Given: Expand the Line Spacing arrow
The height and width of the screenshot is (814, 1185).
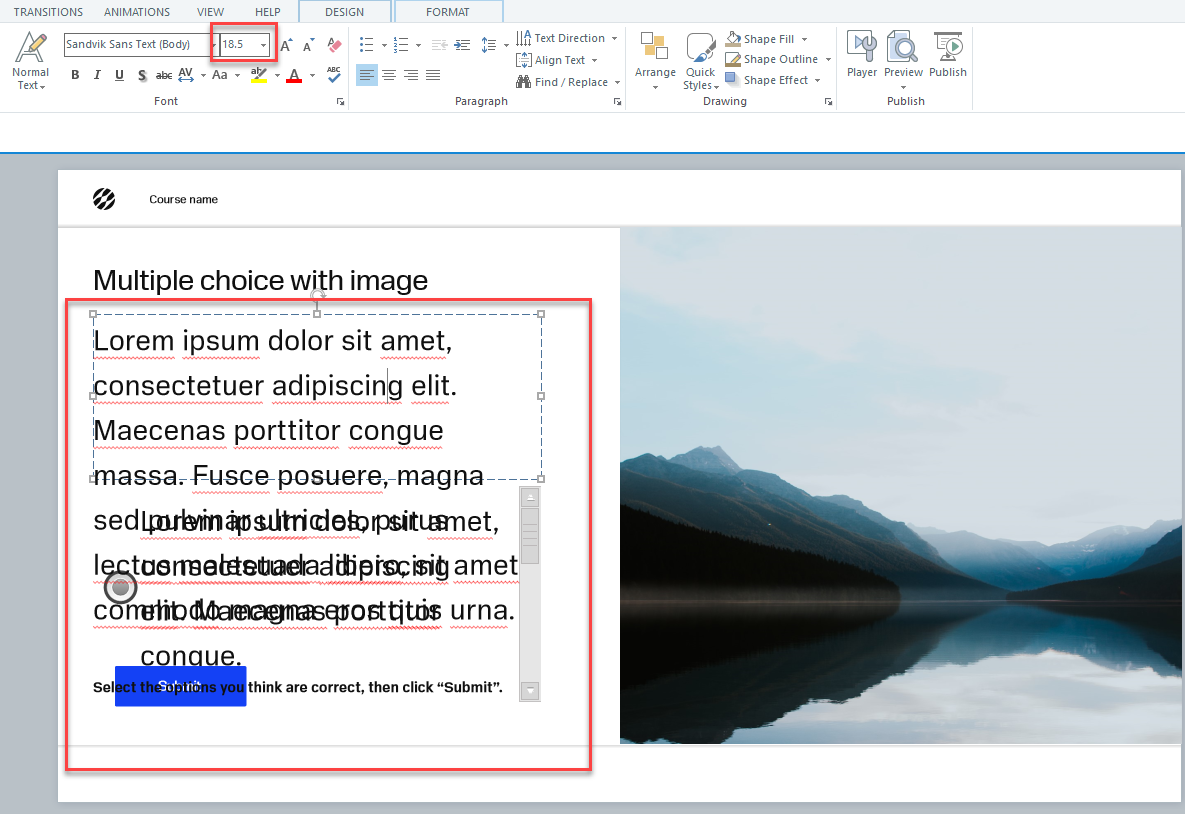Looking at the screenshot, I should coord(506,45).
